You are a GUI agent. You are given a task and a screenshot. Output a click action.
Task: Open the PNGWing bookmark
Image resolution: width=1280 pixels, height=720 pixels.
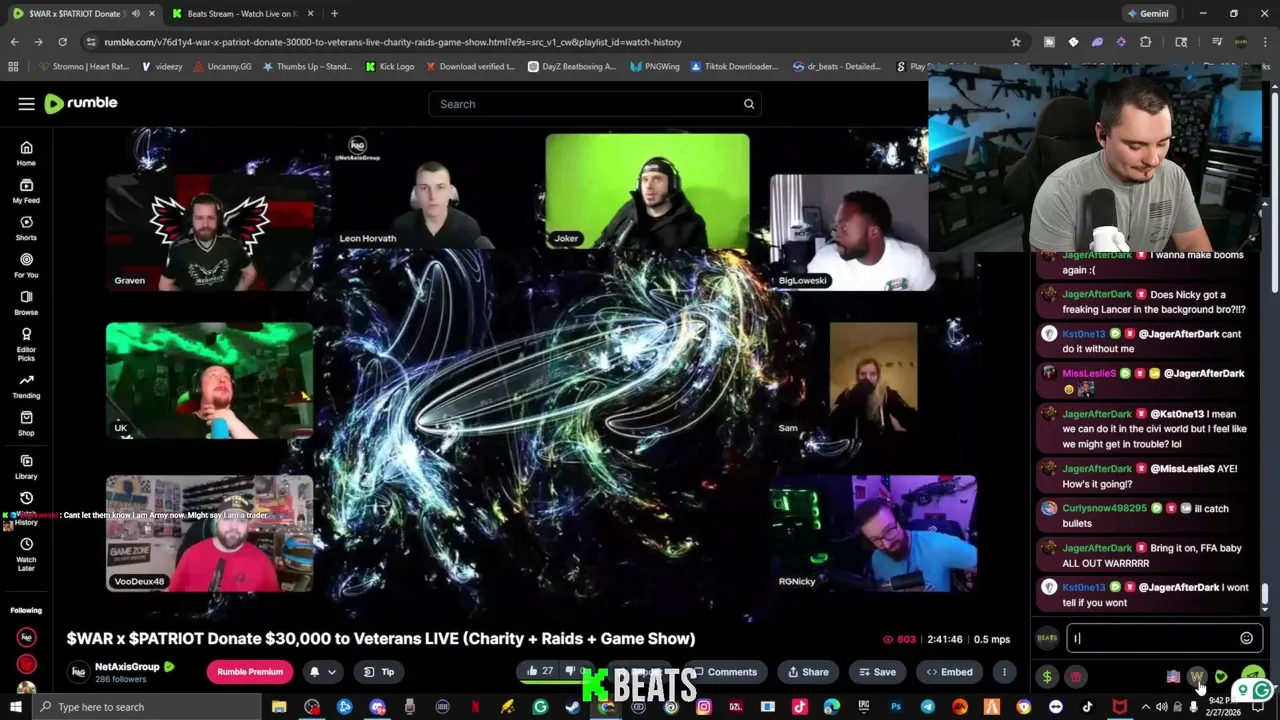[655, 67]
